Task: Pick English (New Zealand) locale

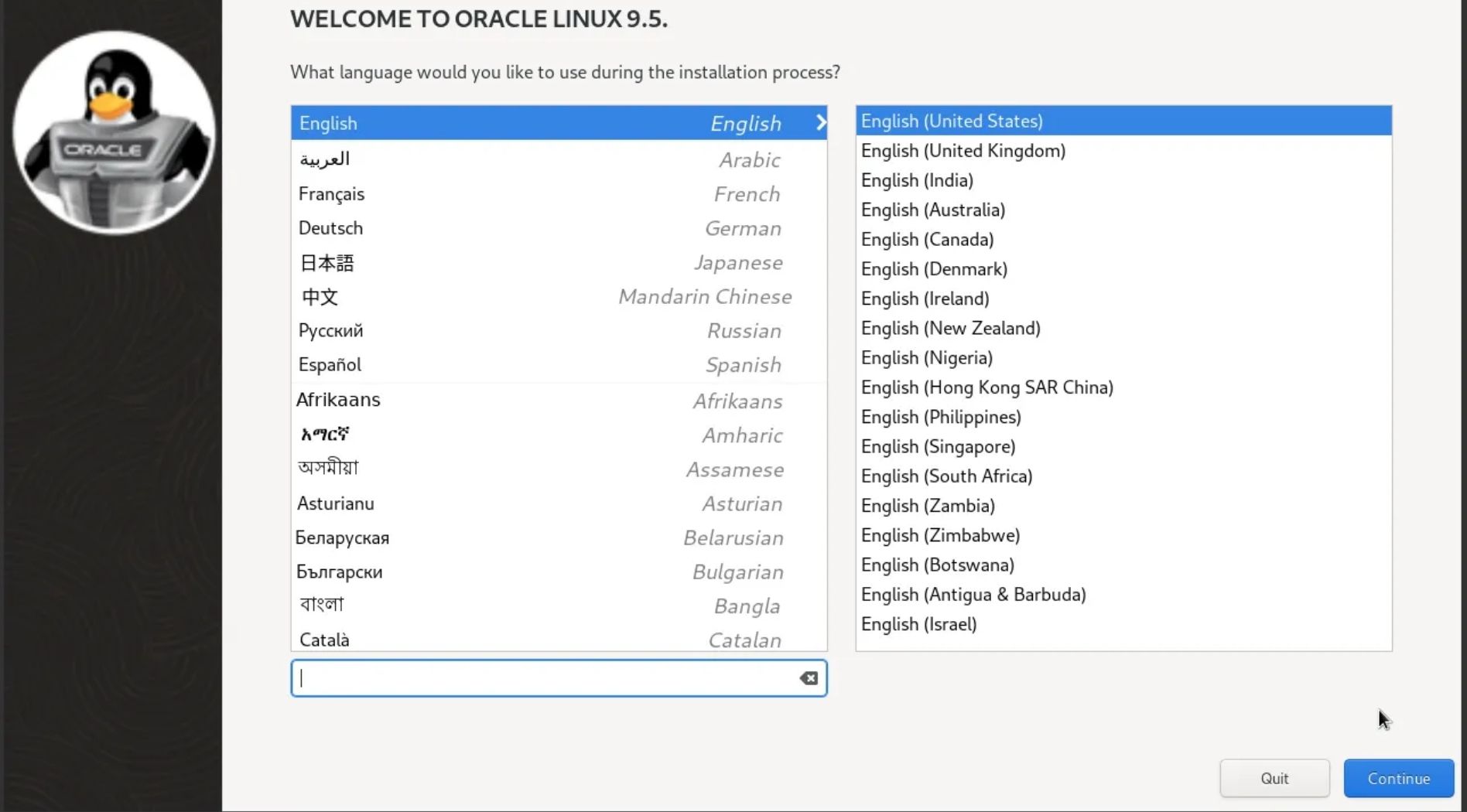Action: tap(1123, 328)
